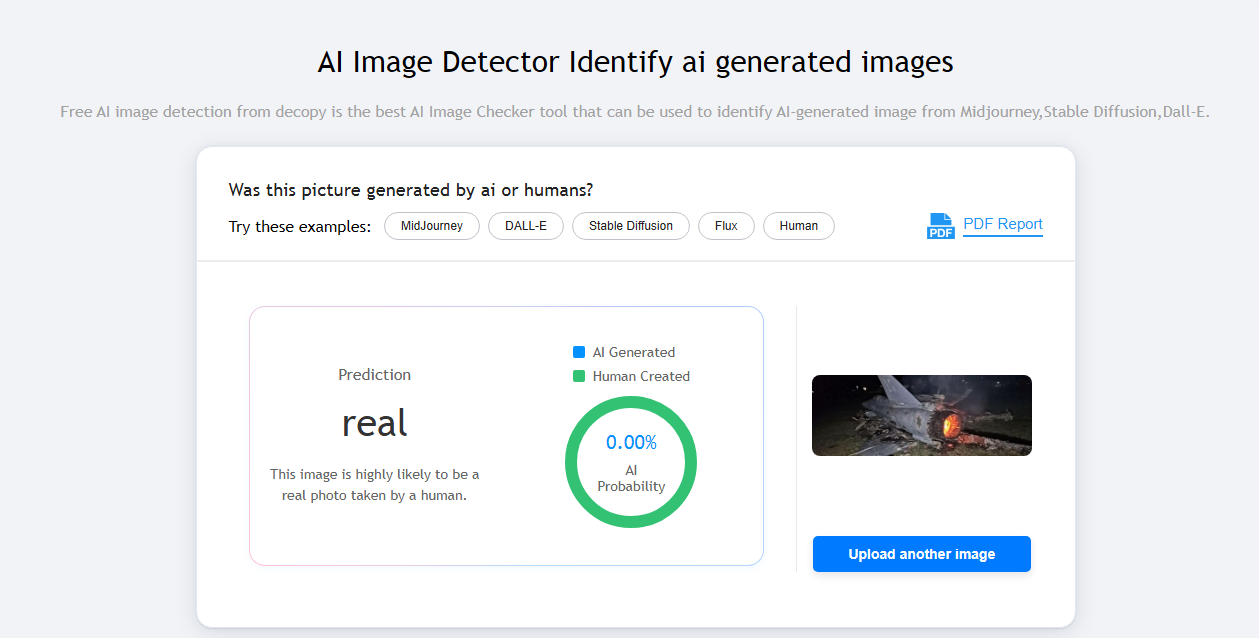Choose the Flux example
This screenshot has height=638, width=1259.
coord(726,226)
